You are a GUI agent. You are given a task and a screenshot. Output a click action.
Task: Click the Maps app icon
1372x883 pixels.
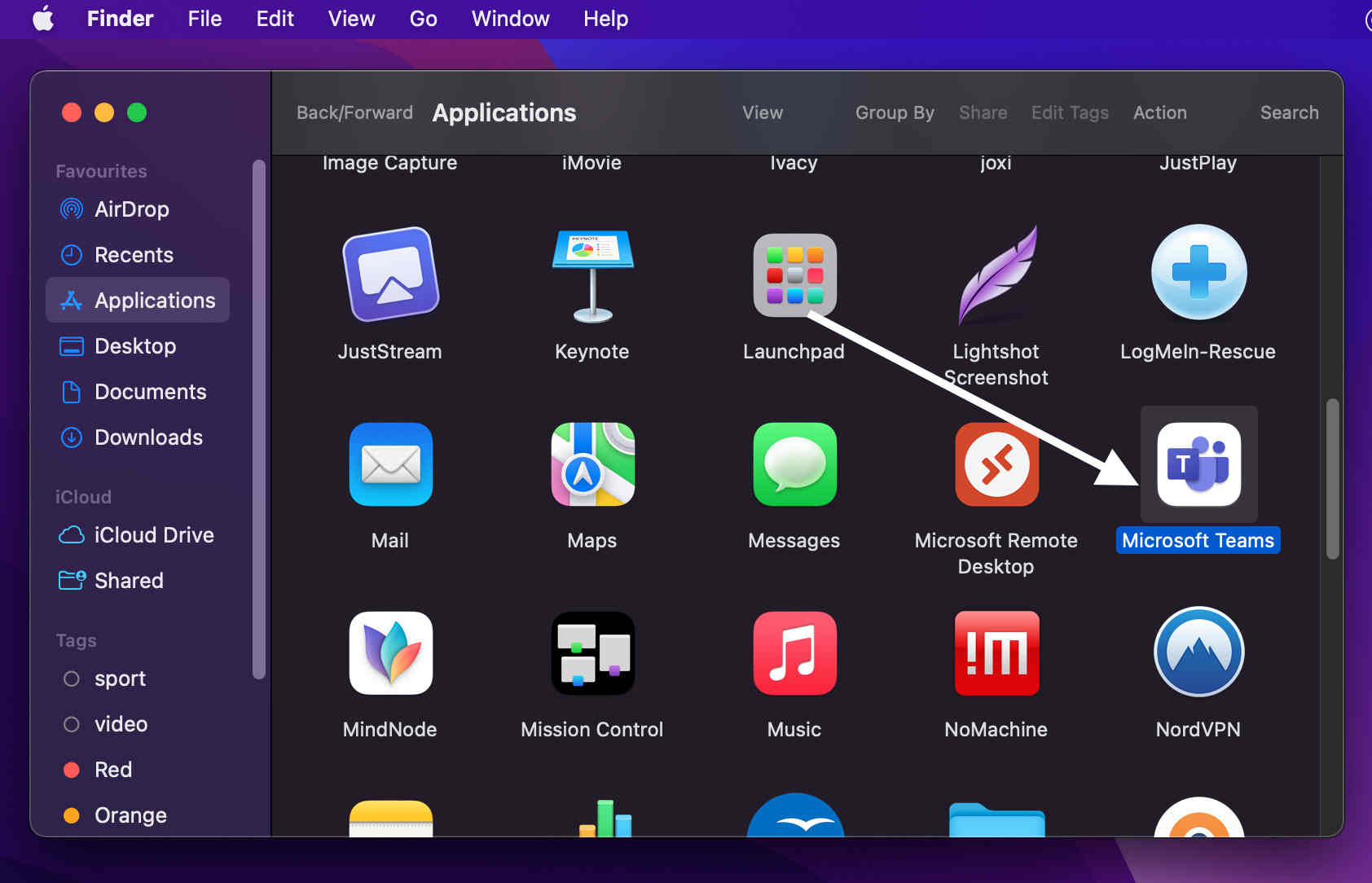point(592,464)
